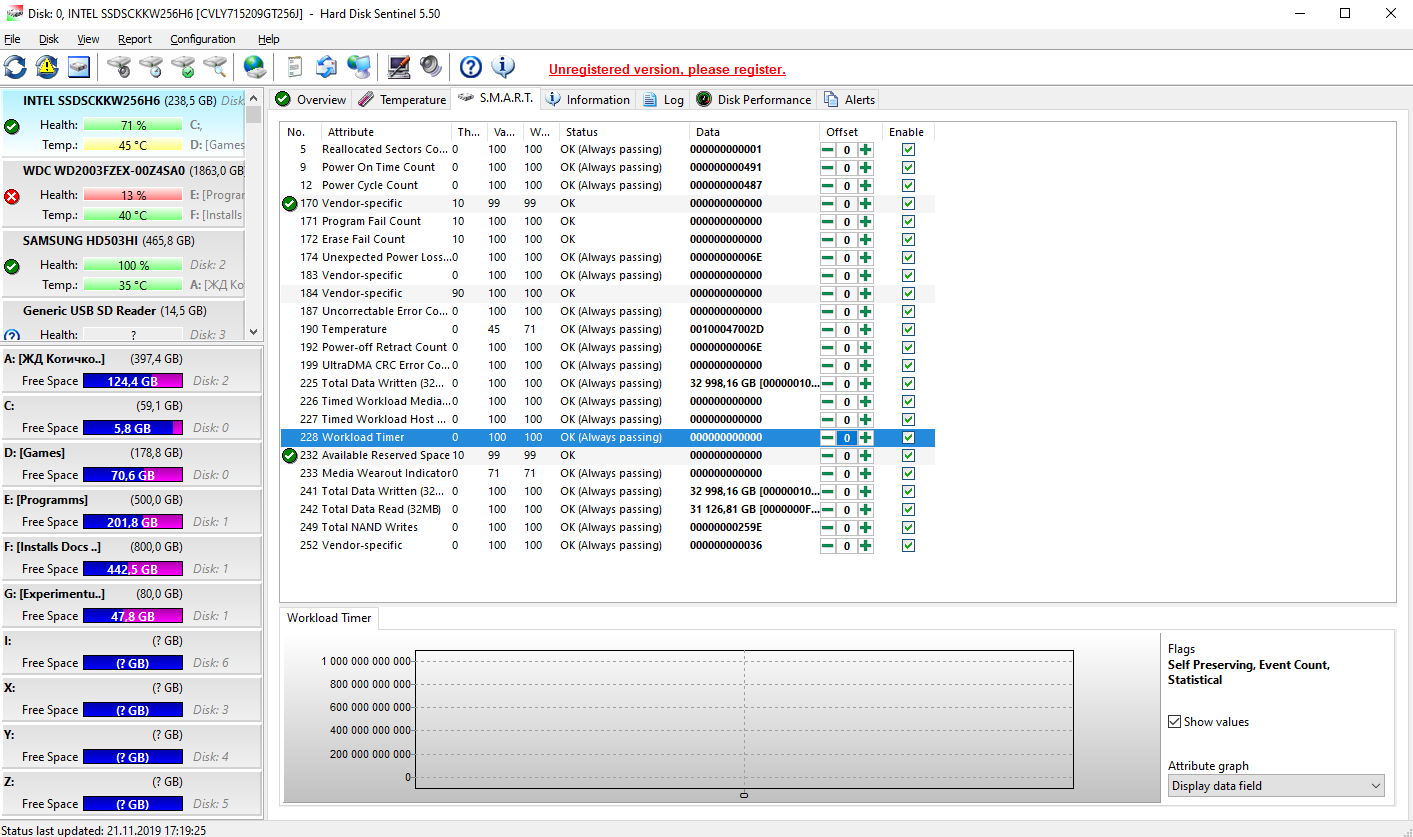Click the green check icon of INTEL SSD
Image resolution: width=1413 pixels, height=837 pixels.
pos(12,127)
